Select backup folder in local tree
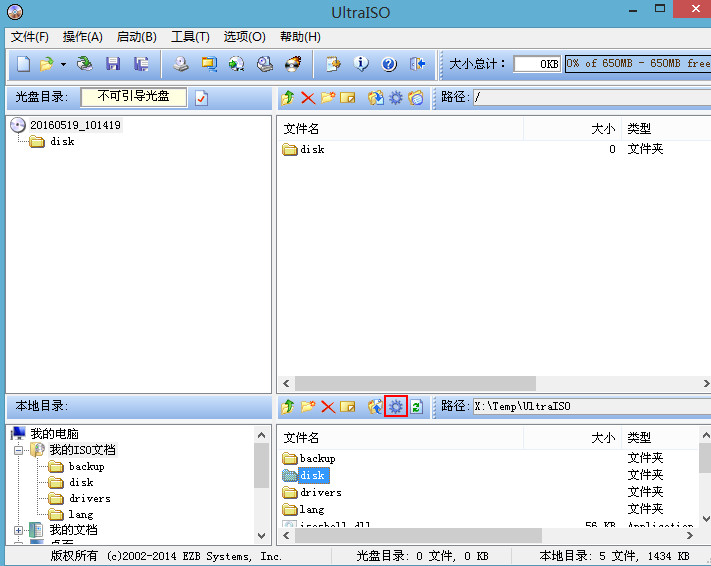 point(87,466)
